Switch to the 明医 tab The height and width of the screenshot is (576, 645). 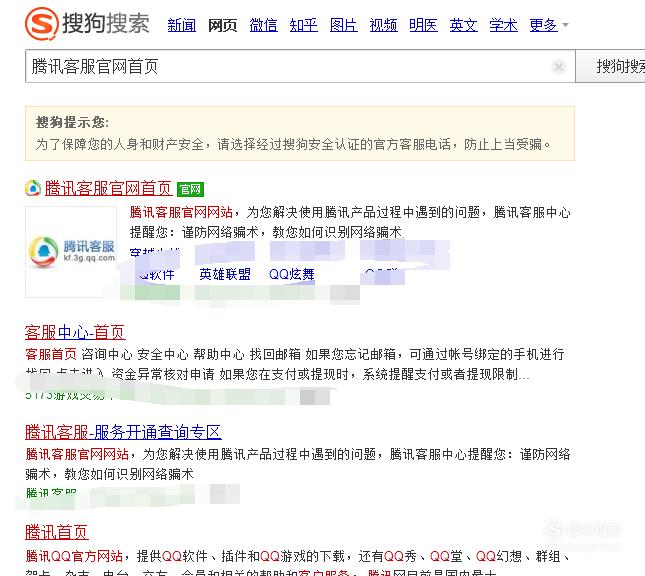coord(423,25)
